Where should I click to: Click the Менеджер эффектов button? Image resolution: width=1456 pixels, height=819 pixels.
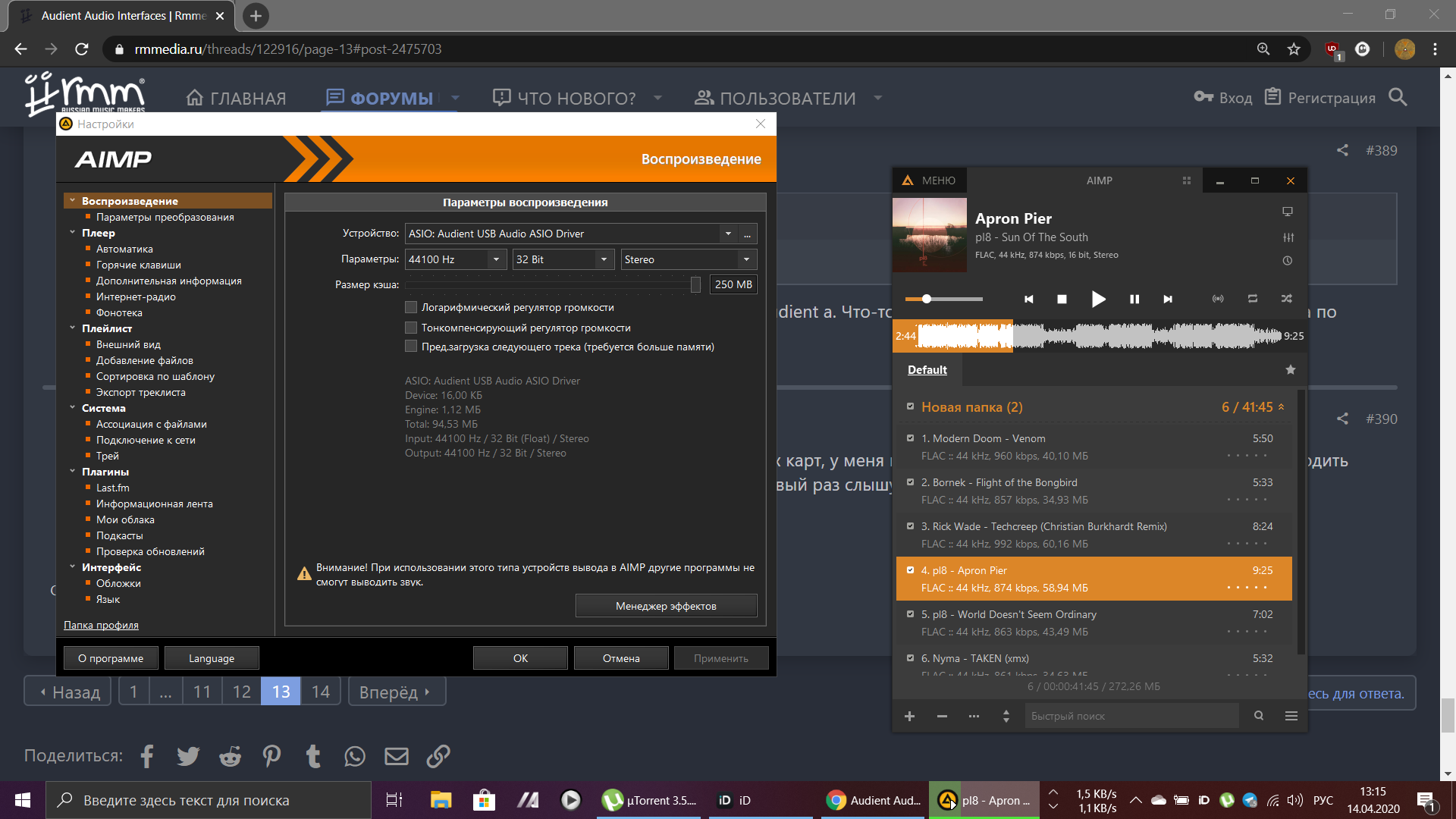[666, 606]
